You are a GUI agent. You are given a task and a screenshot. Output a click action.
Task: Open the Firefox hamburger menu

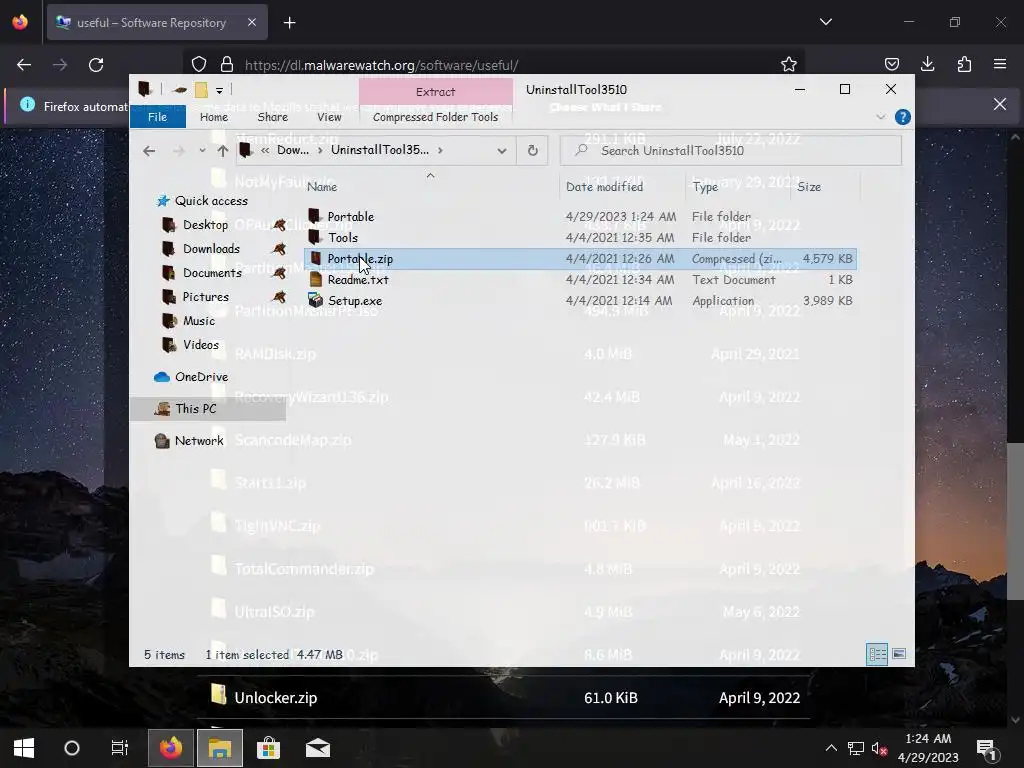[1000, 64]
